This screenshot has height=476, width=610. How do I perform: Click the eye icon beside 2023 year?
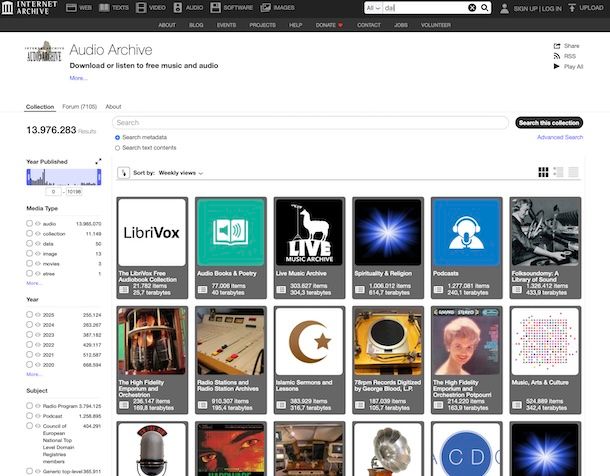pyautogui.click(x=38, y=335)
